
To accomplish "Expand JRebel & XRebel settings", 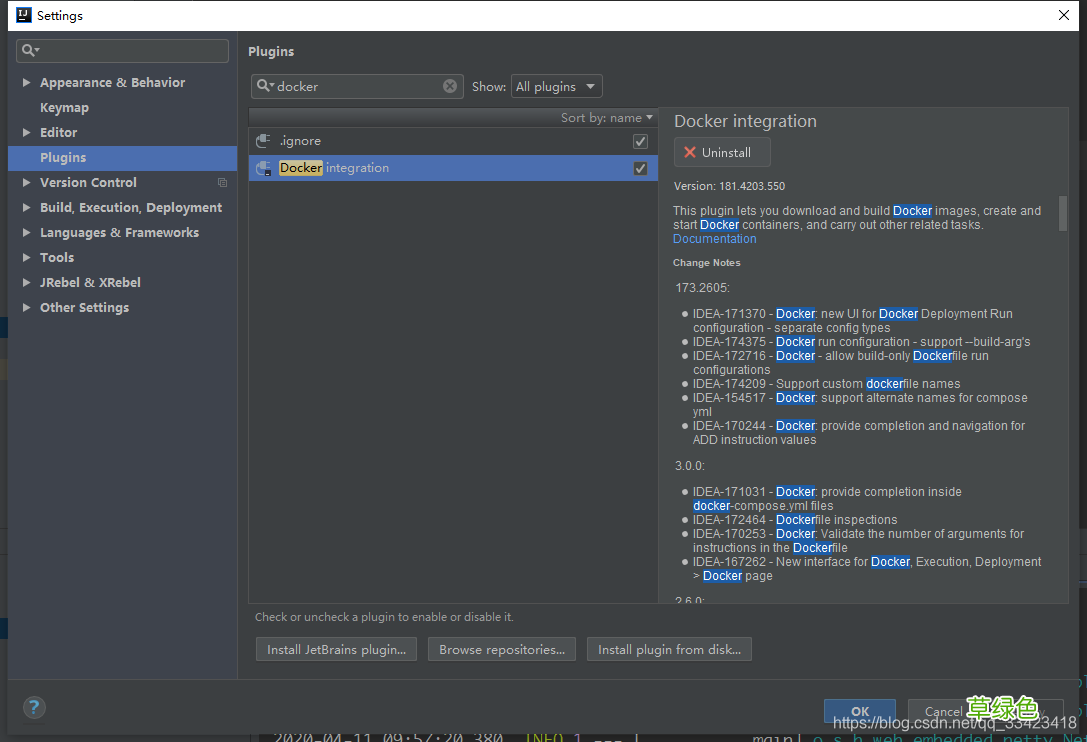I will pos(26,282).
